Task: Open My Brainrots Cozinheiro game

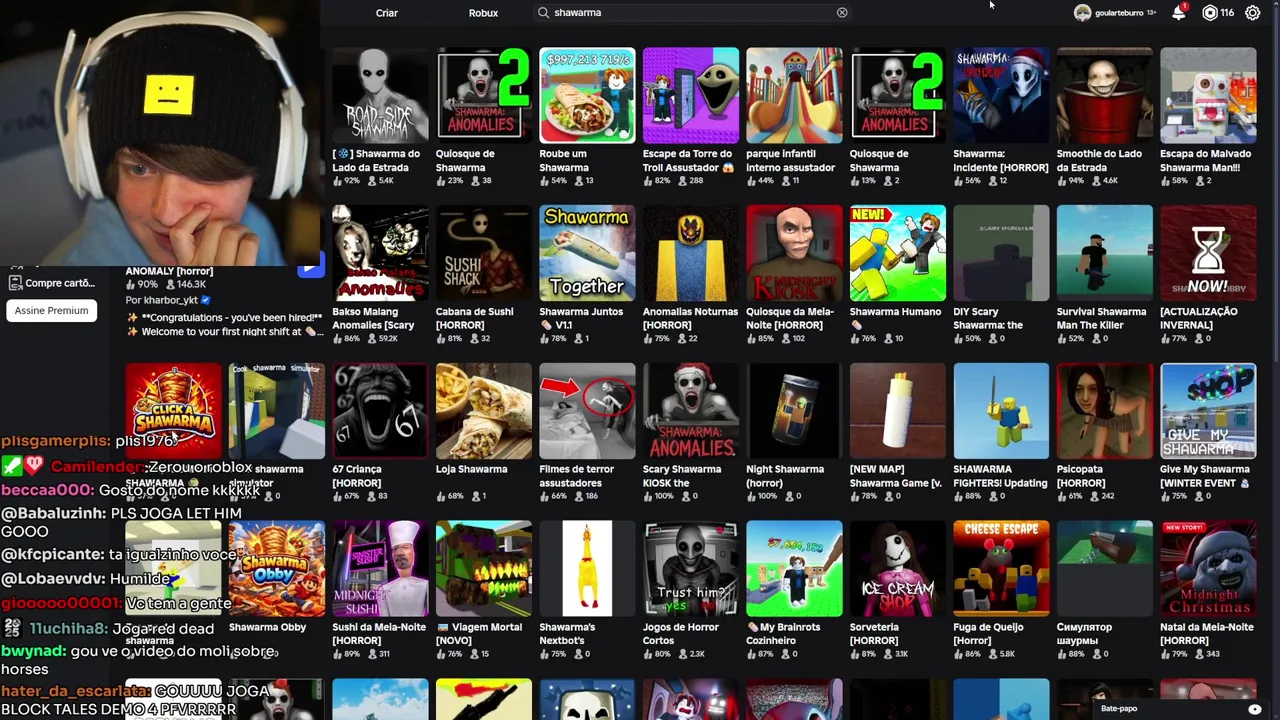Action: [794, 569]
